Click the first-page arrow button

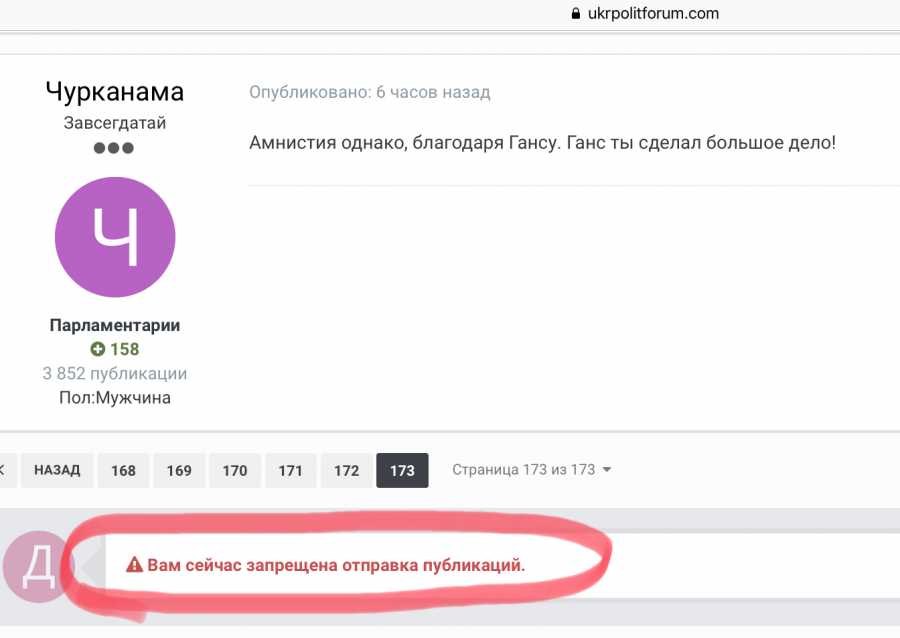tap(7, 470)
